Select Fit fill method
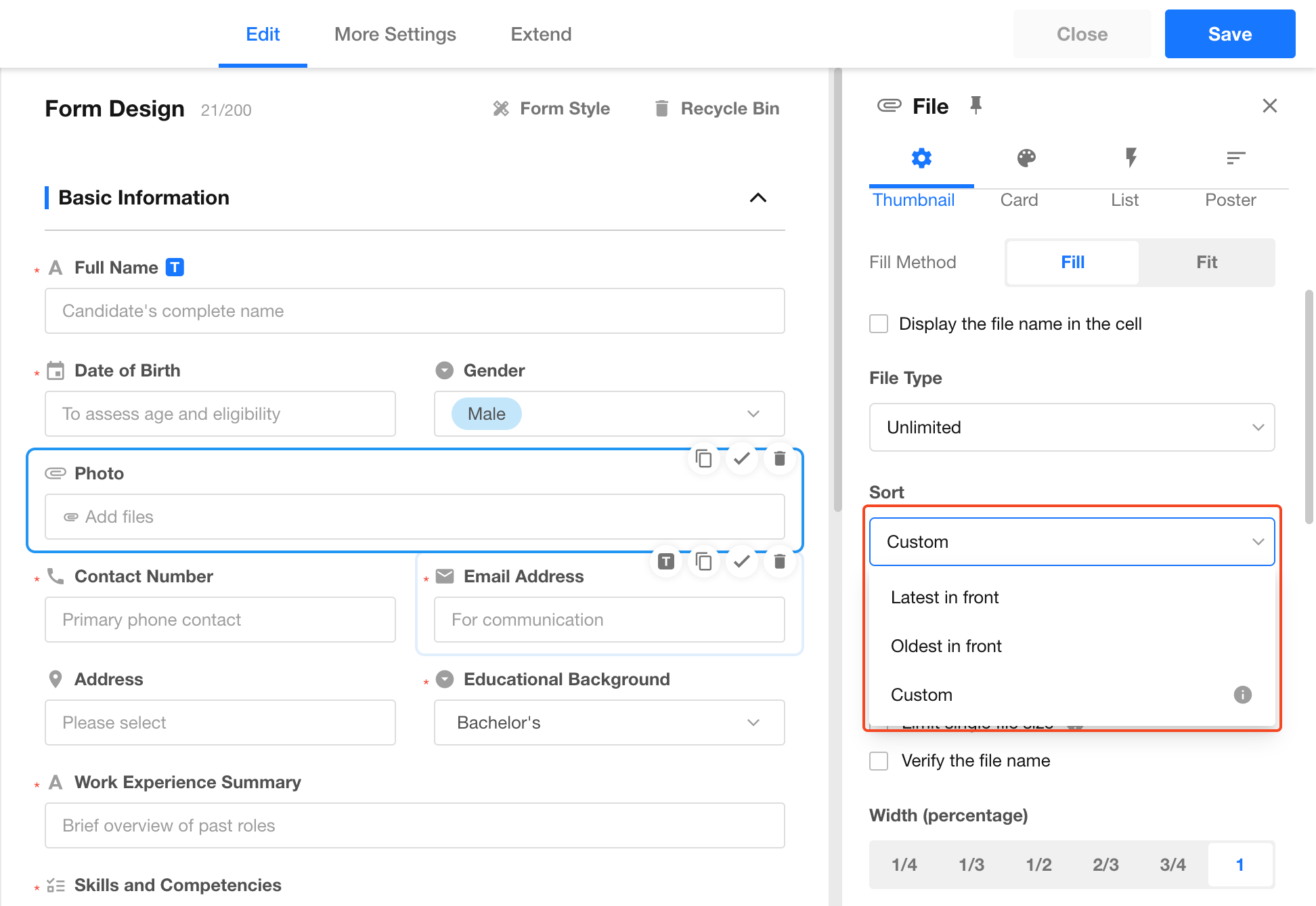The image size is (1316, 906). coord(1206,263)
